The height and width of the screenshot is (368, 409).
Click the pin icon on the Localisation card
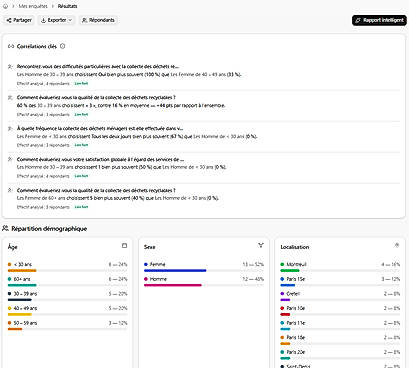pyautogui.click(x=397, y=246)
